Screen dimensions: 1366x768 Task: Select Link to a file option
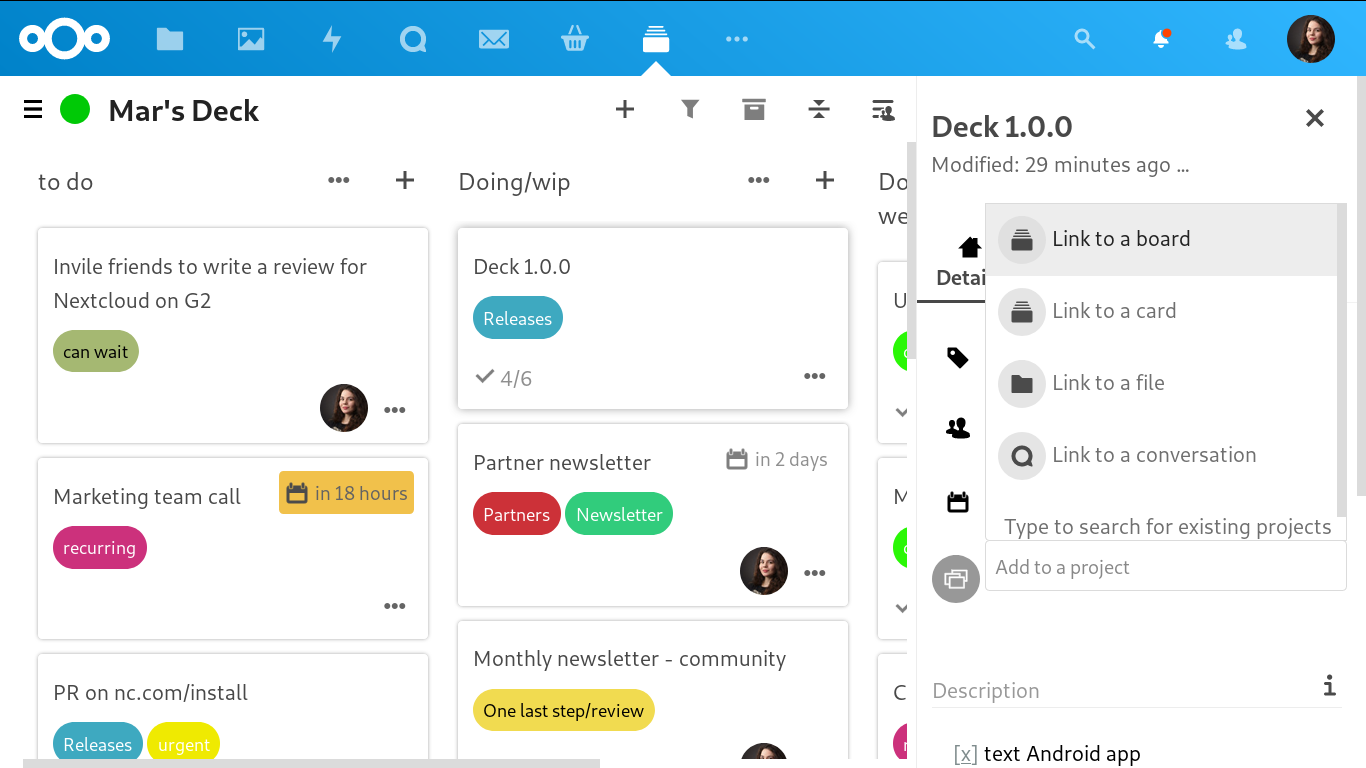1161,384
